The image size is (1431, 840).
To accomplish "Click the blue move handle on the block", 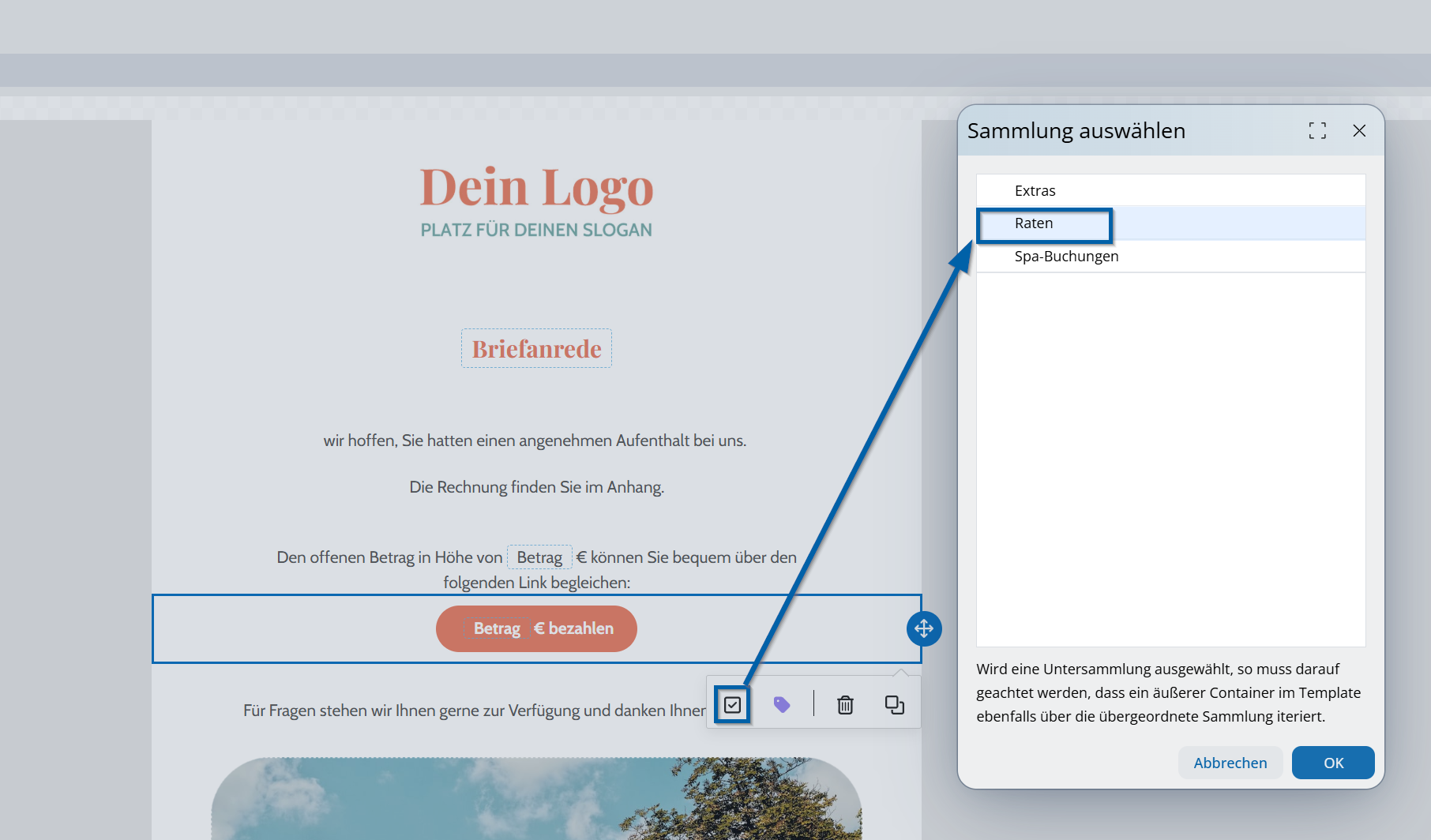I will pos(924,628).
